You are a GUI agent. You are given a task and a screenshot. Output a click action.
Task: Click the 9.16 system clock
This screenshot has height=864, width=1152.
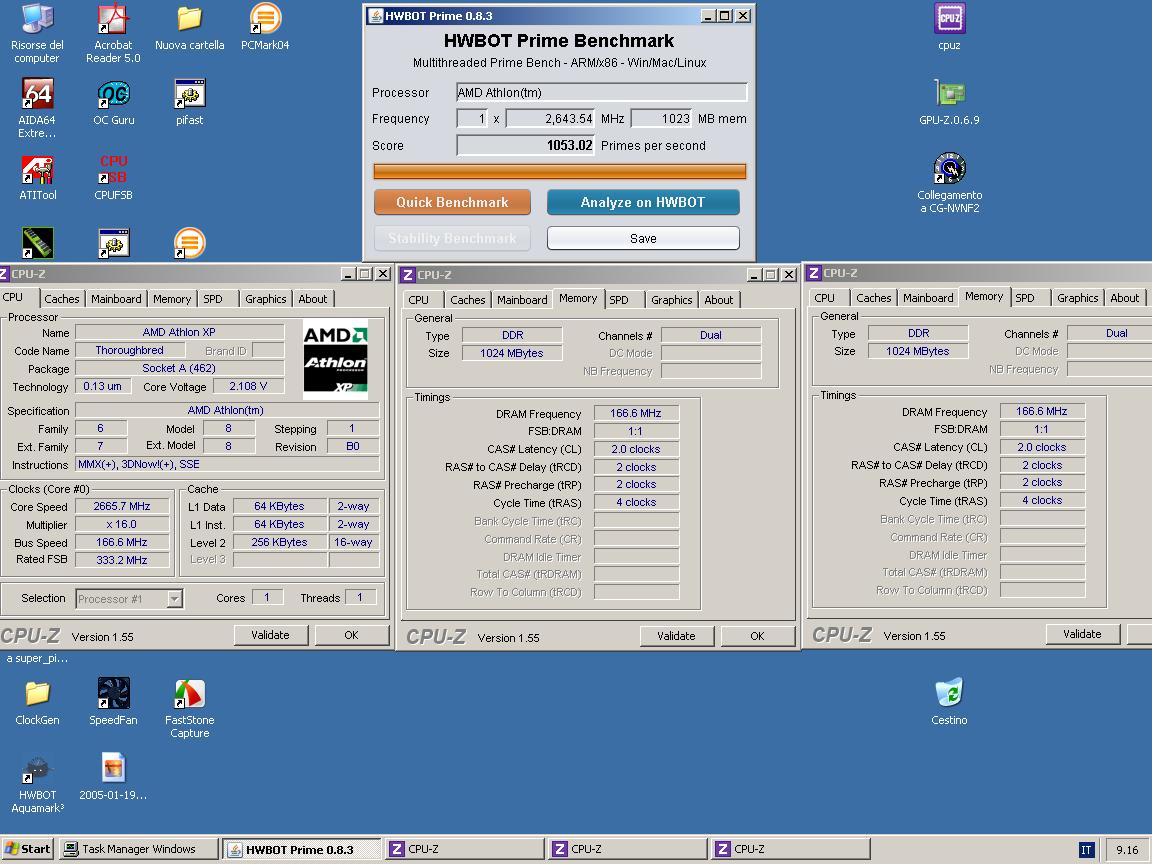1127,850
